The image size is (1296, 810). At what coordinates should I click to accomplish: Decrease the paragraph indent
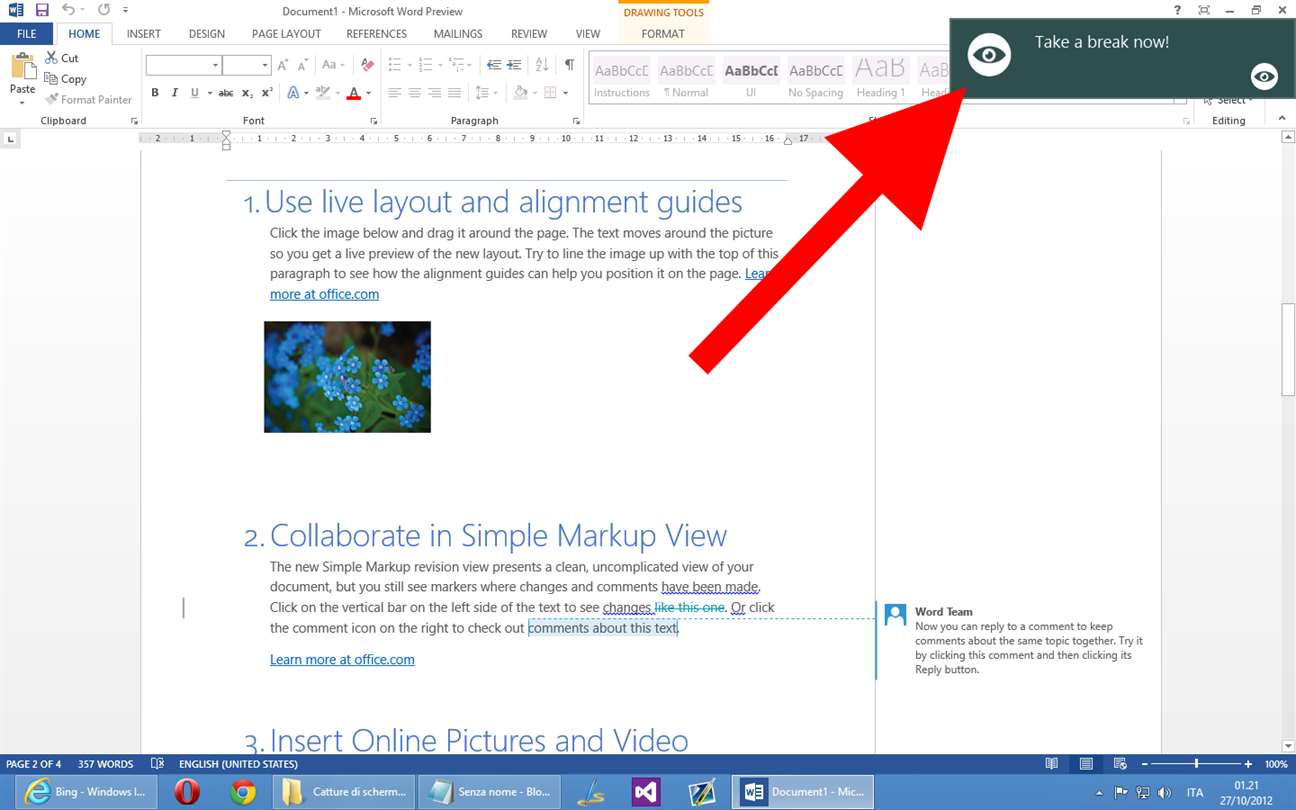coord(494,65)
